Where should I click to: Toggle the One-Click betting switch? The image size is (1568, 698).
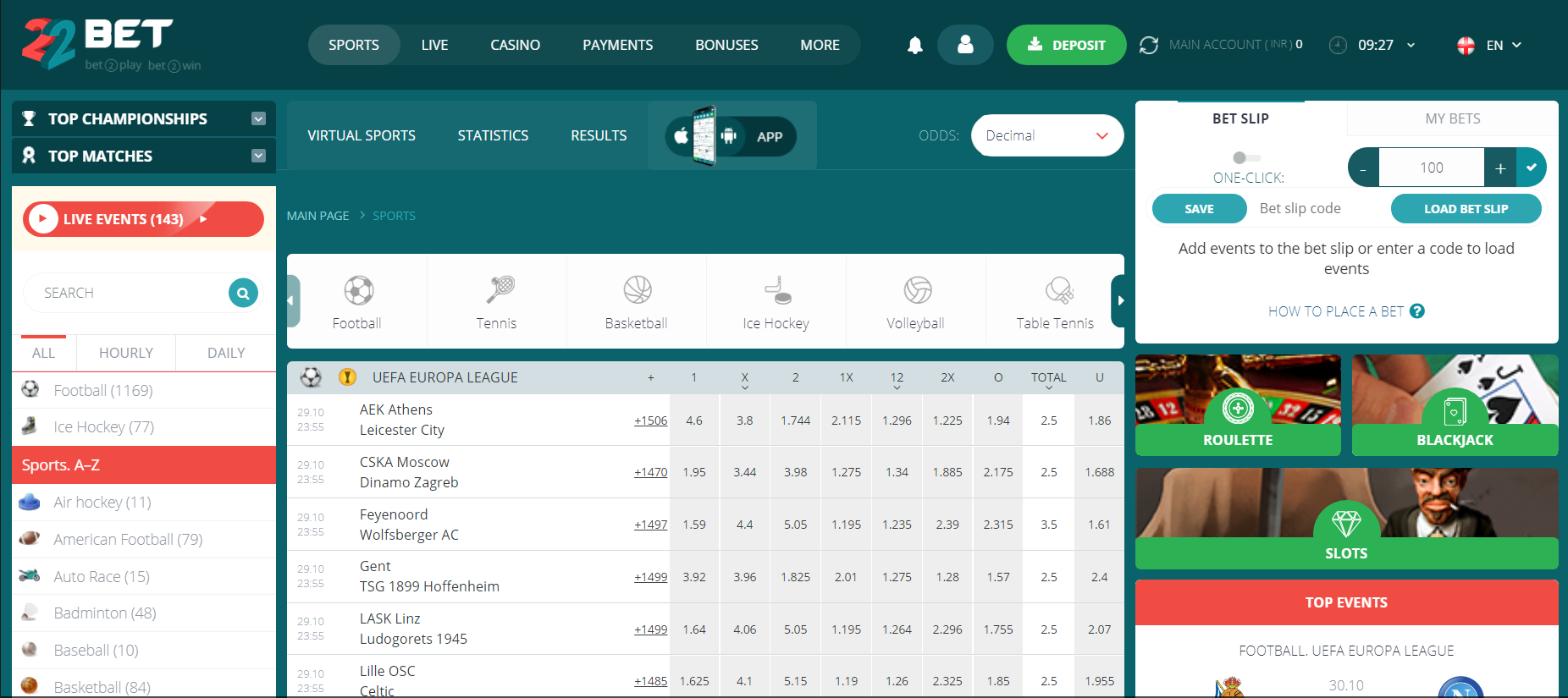[x=1246, y=158]
